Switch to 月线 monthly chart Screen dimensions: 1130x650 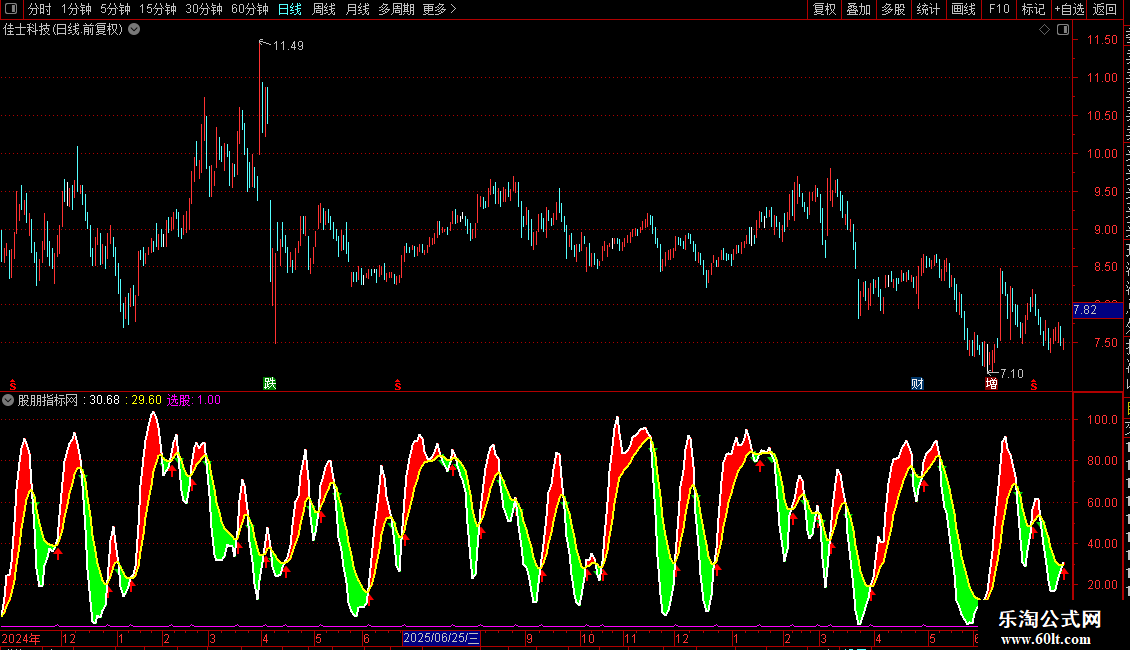click(357, 9)
